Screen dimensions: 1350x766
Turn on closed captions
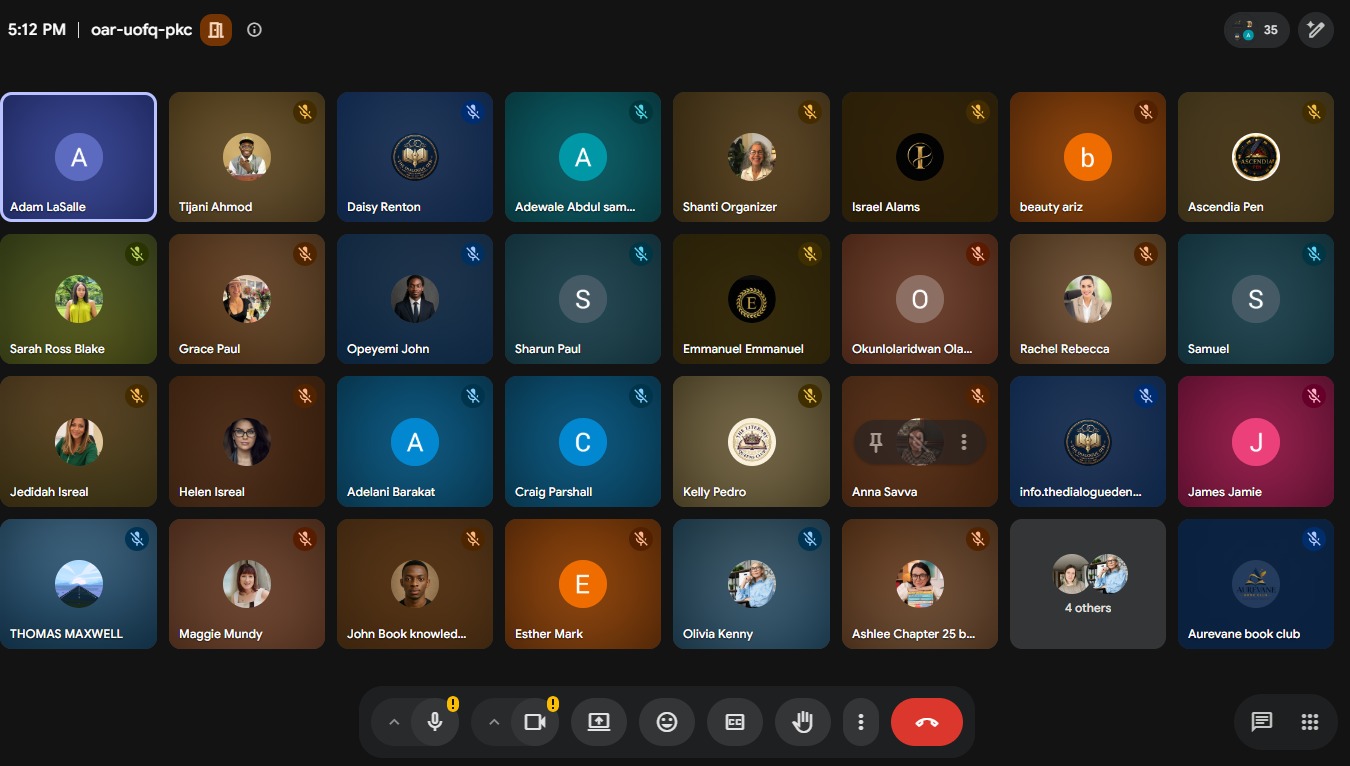(x=735, y=722)
